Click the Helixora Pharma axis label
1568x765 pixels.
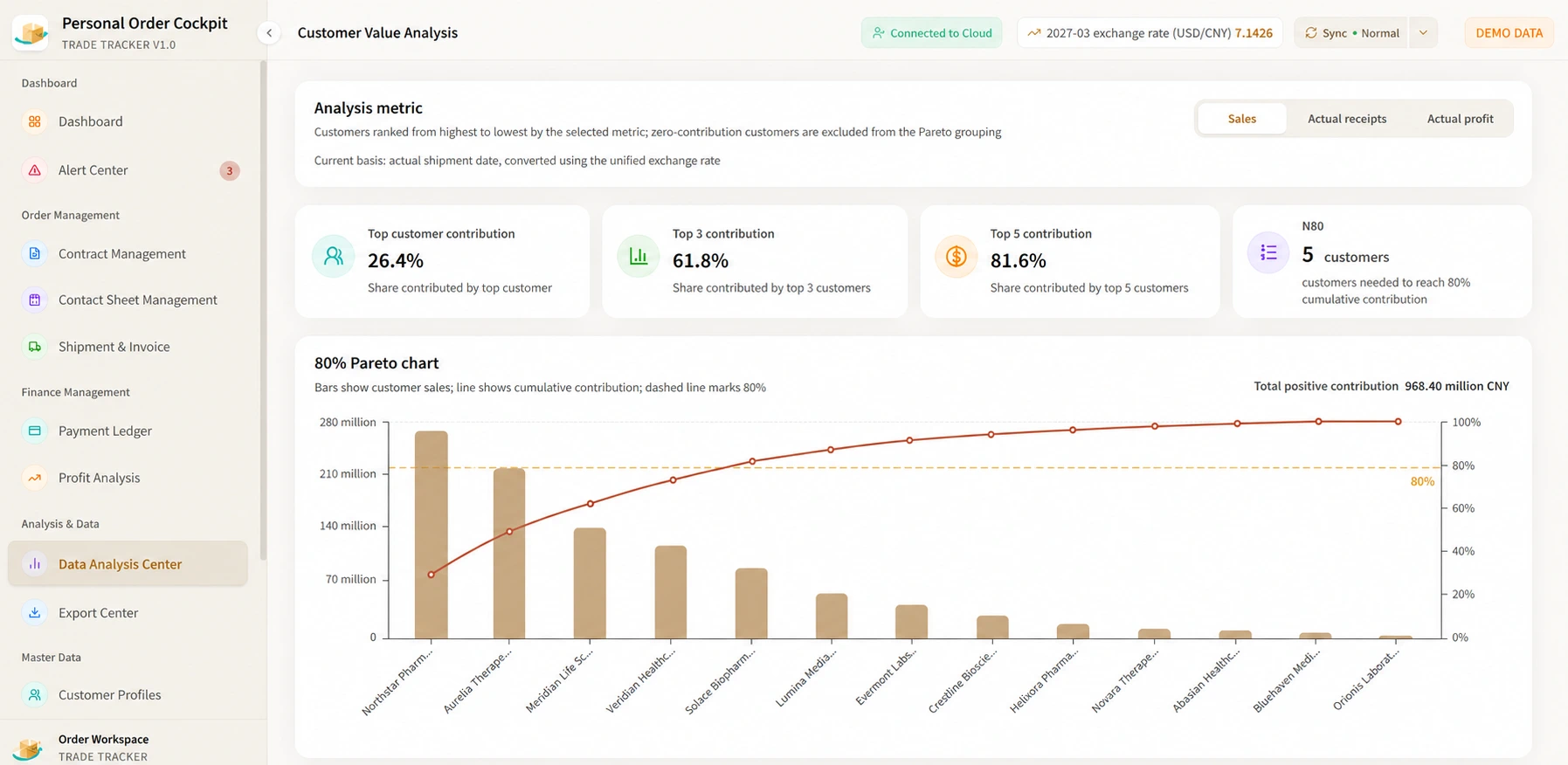[x=1044, y=682]
